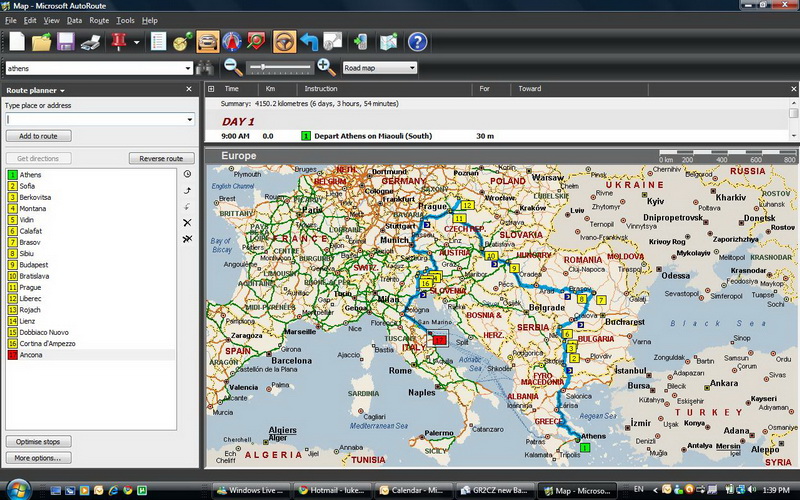Click green start marker 1 near Athens
Screen dimensions: 800x500
tap(585, 447)
